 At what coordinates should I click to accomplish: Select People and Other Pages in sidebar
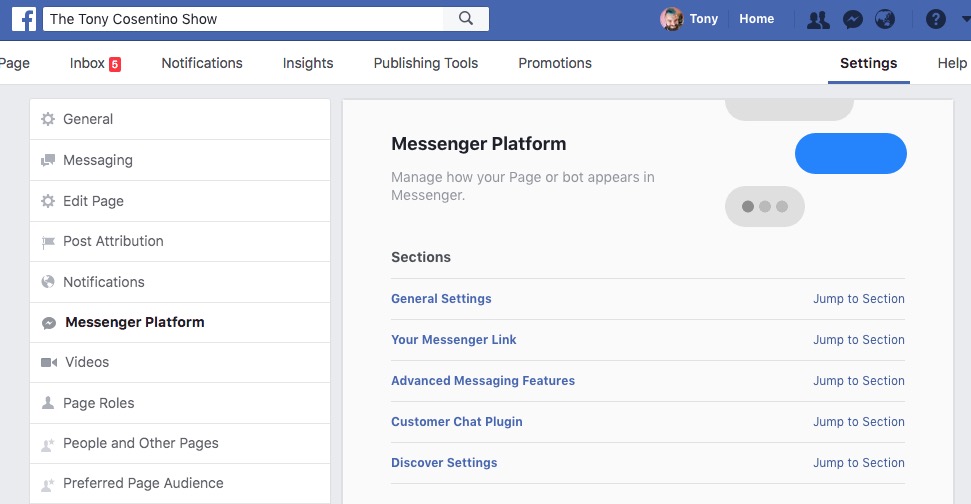pyautogui.click(x=180, y=443)
